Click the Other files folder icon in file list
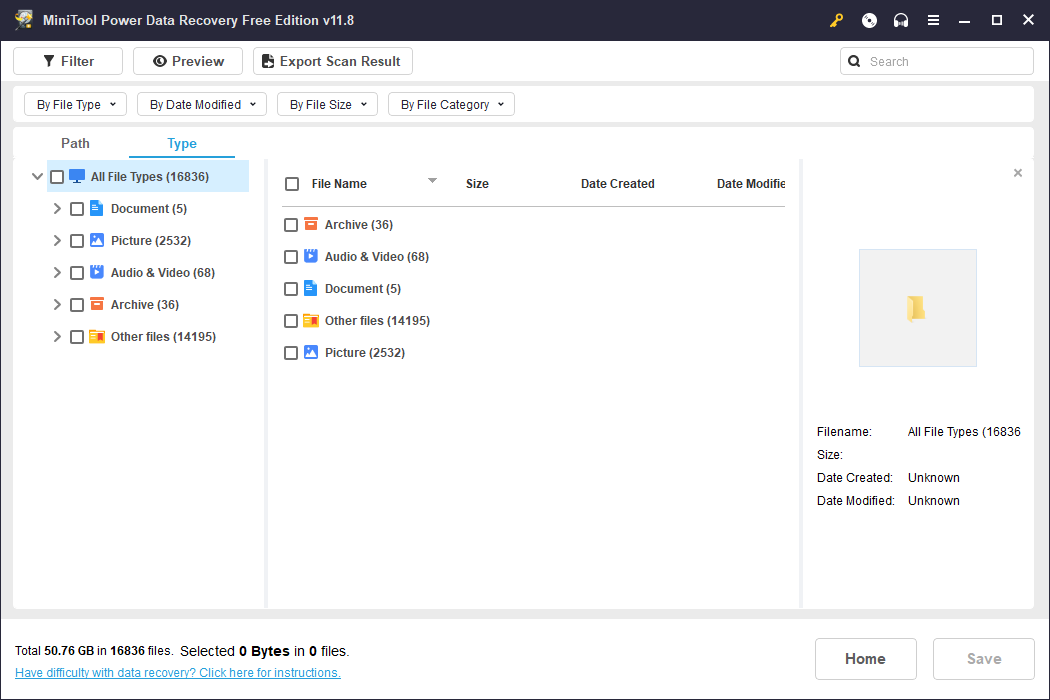 (x=311, y=321)
